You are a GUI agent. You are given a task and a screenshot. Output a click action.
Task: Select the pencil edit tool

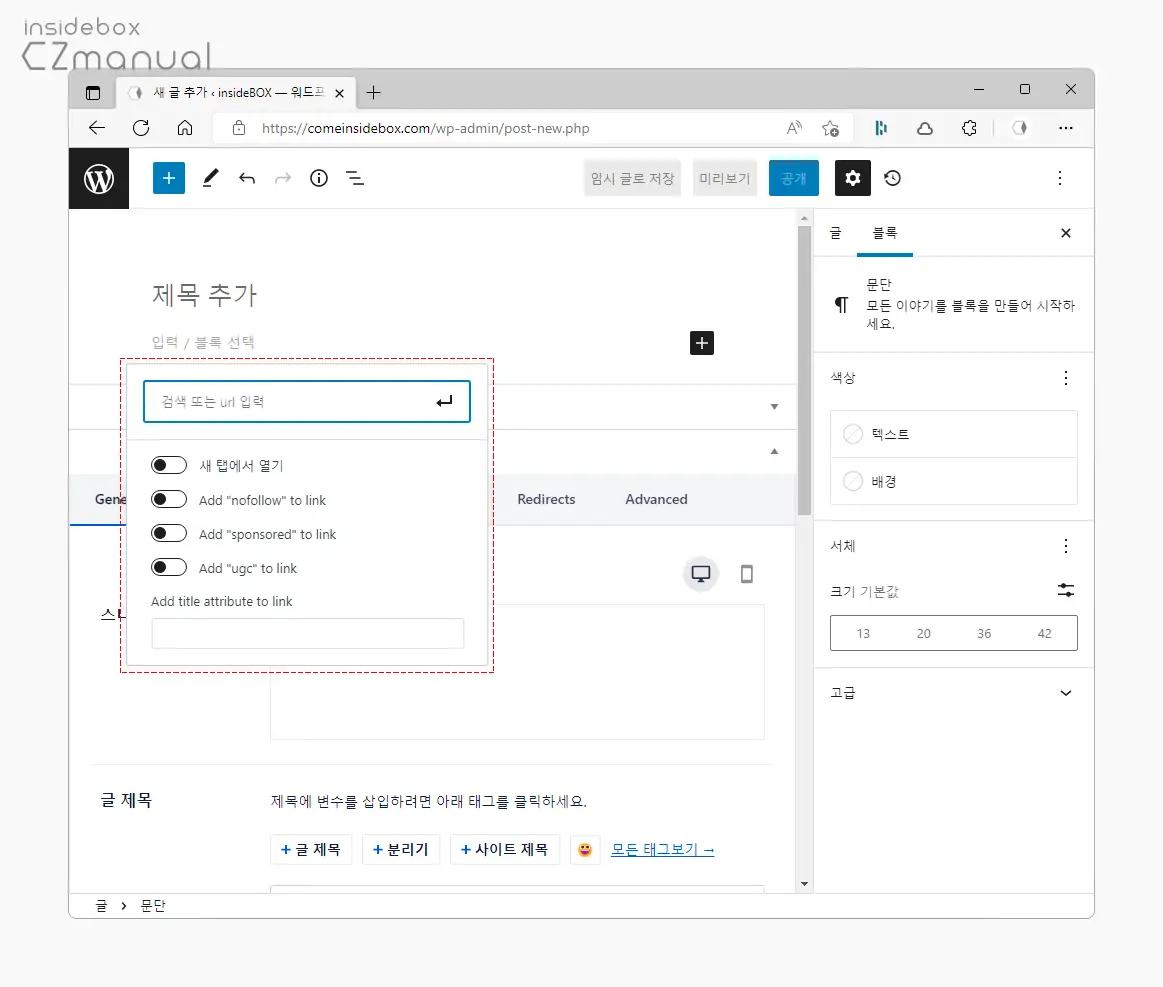(211, 178)
